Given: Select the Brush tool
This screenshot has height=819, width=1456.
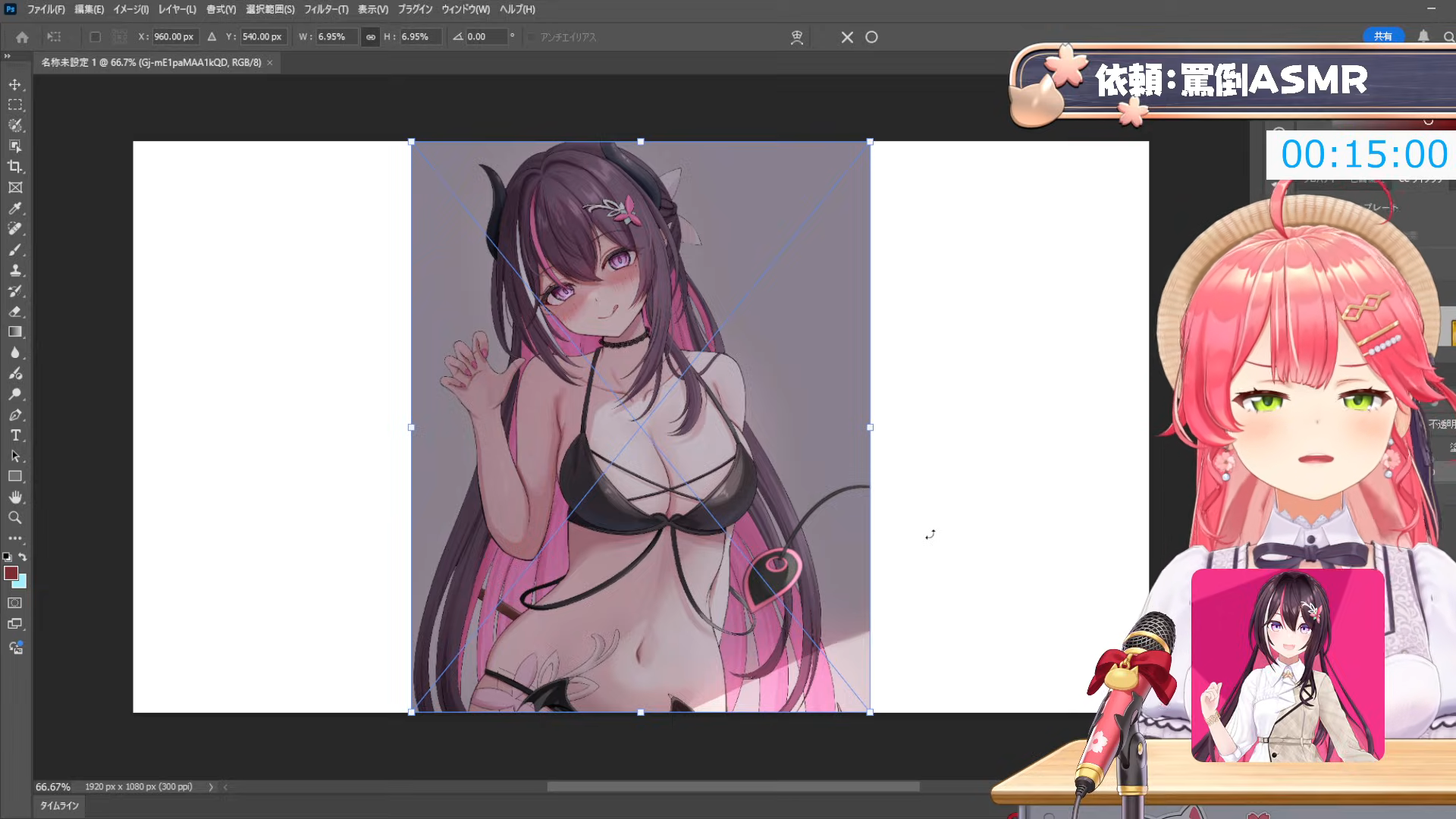Looking at the screenshot, I should tap(14, 249).
